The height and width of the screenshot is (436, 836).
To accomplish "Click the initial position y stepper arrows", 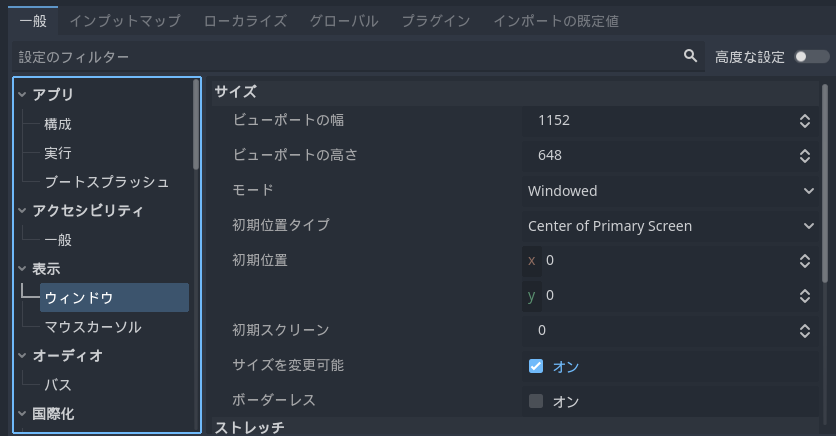I will pos(805,296).
